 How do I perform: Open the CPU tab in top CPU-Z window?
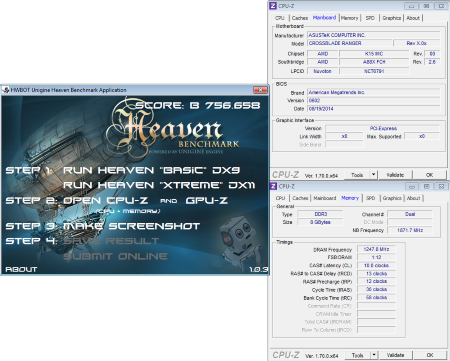click(280, 18)
